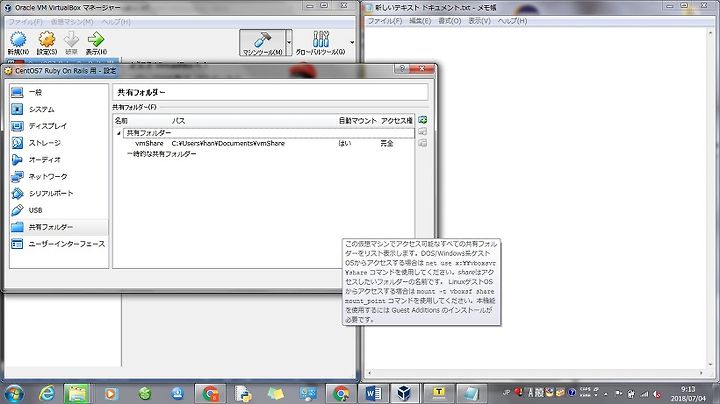The width and height of the screenshot is (720, 404).
Task: Open 書式(O) menu in Notepad
Action: (450, 21)
